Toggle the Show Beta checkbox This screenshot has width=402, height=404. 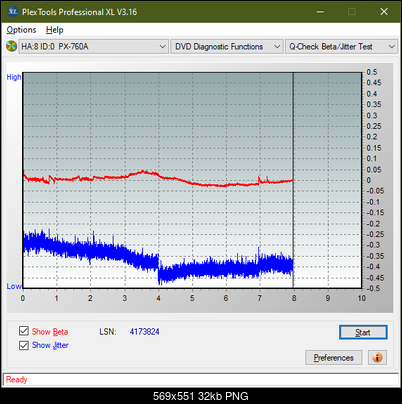(x=24, y=331)
